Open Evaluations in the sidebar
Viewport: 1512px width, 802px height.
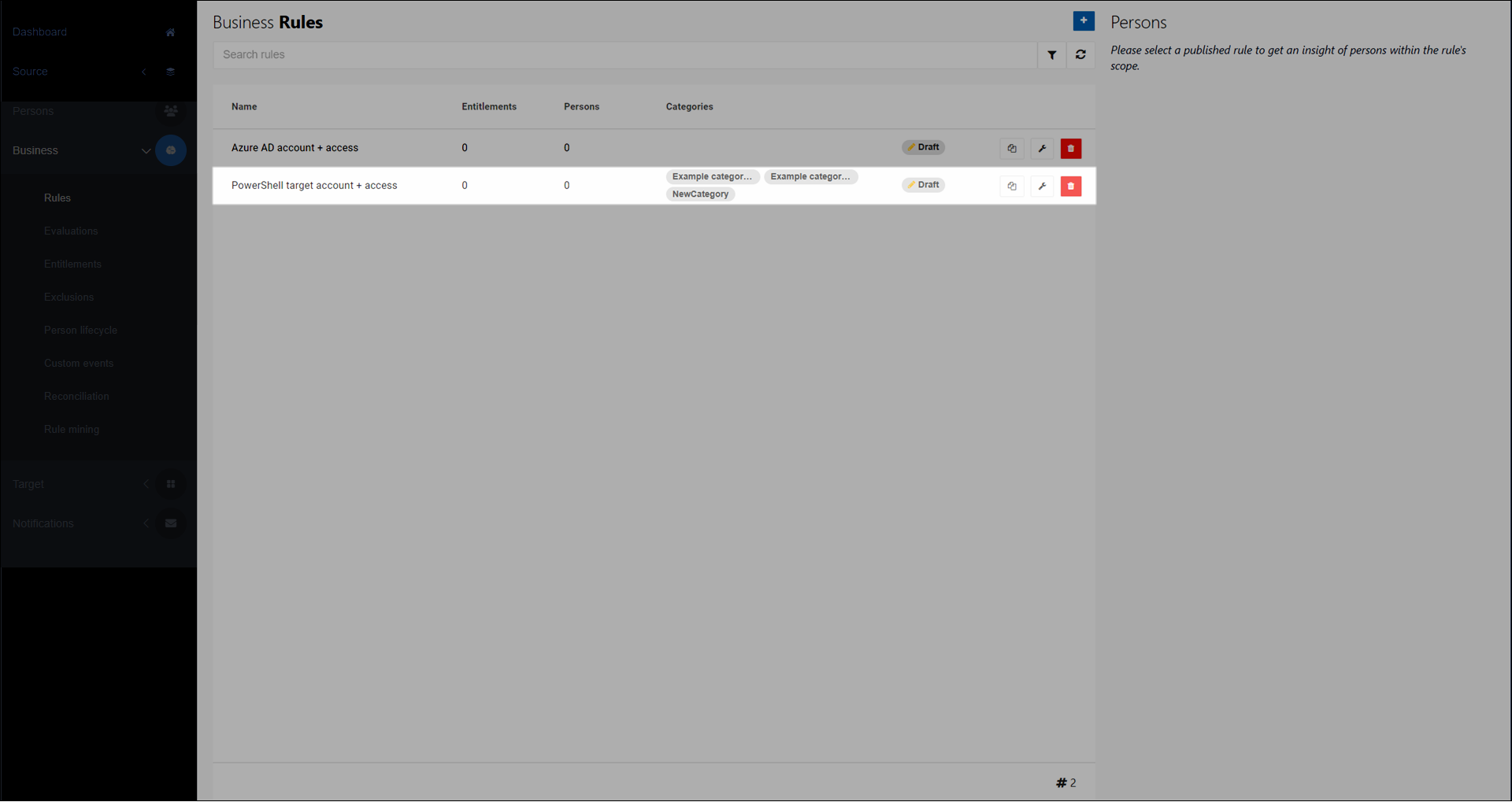pyautogui.click(x=71, y=231)
